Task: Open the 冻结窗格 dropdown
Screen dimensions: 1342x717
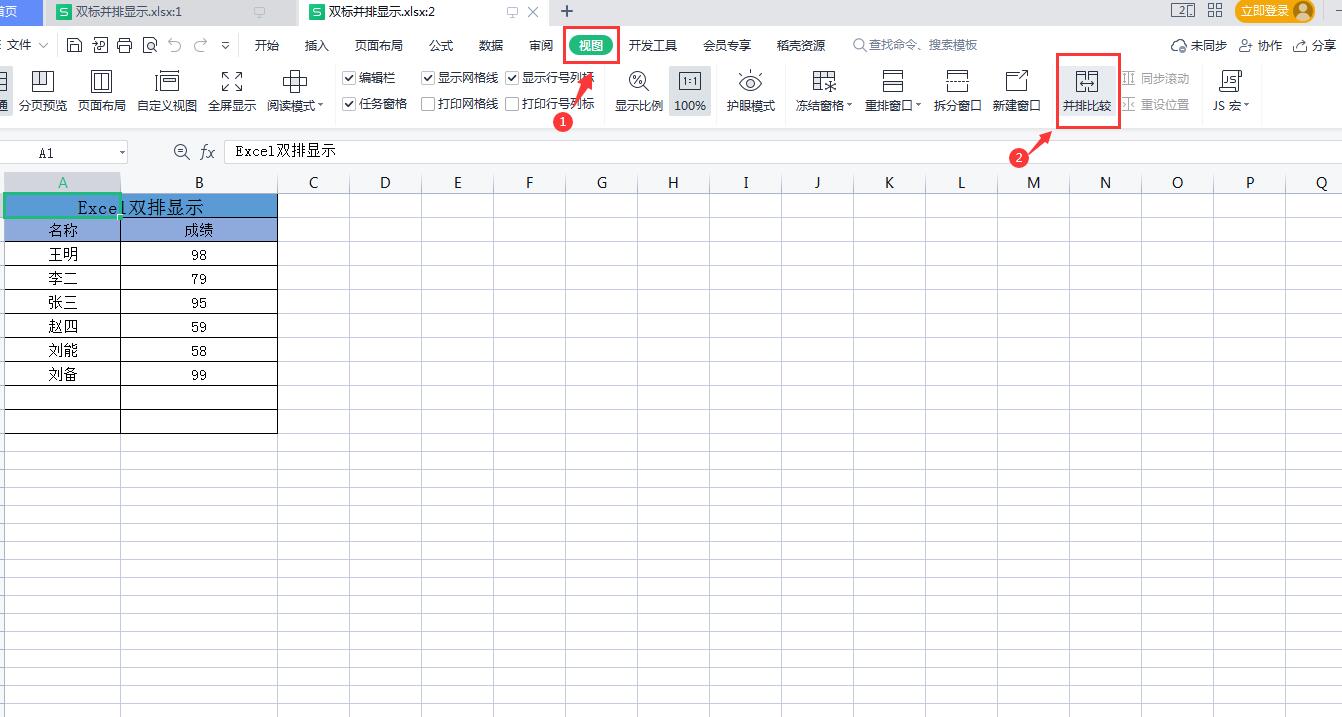Action: (822, 89)
